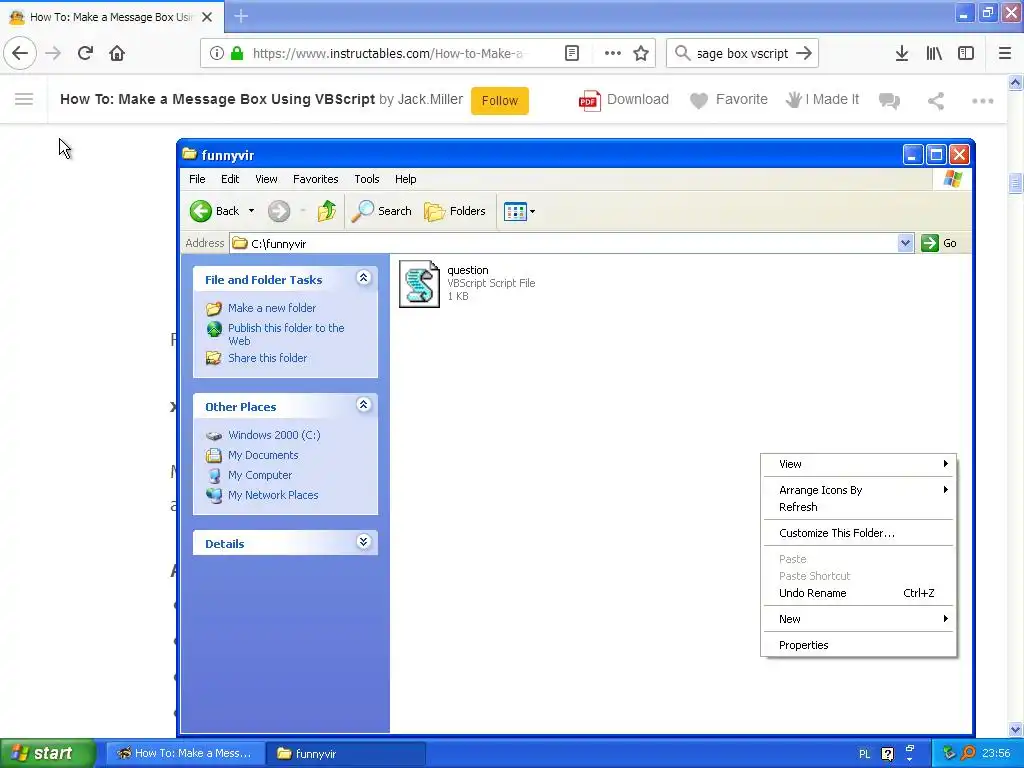Switch to funnyvir taskbar button

pyautogui.click(x=346, y=754)
